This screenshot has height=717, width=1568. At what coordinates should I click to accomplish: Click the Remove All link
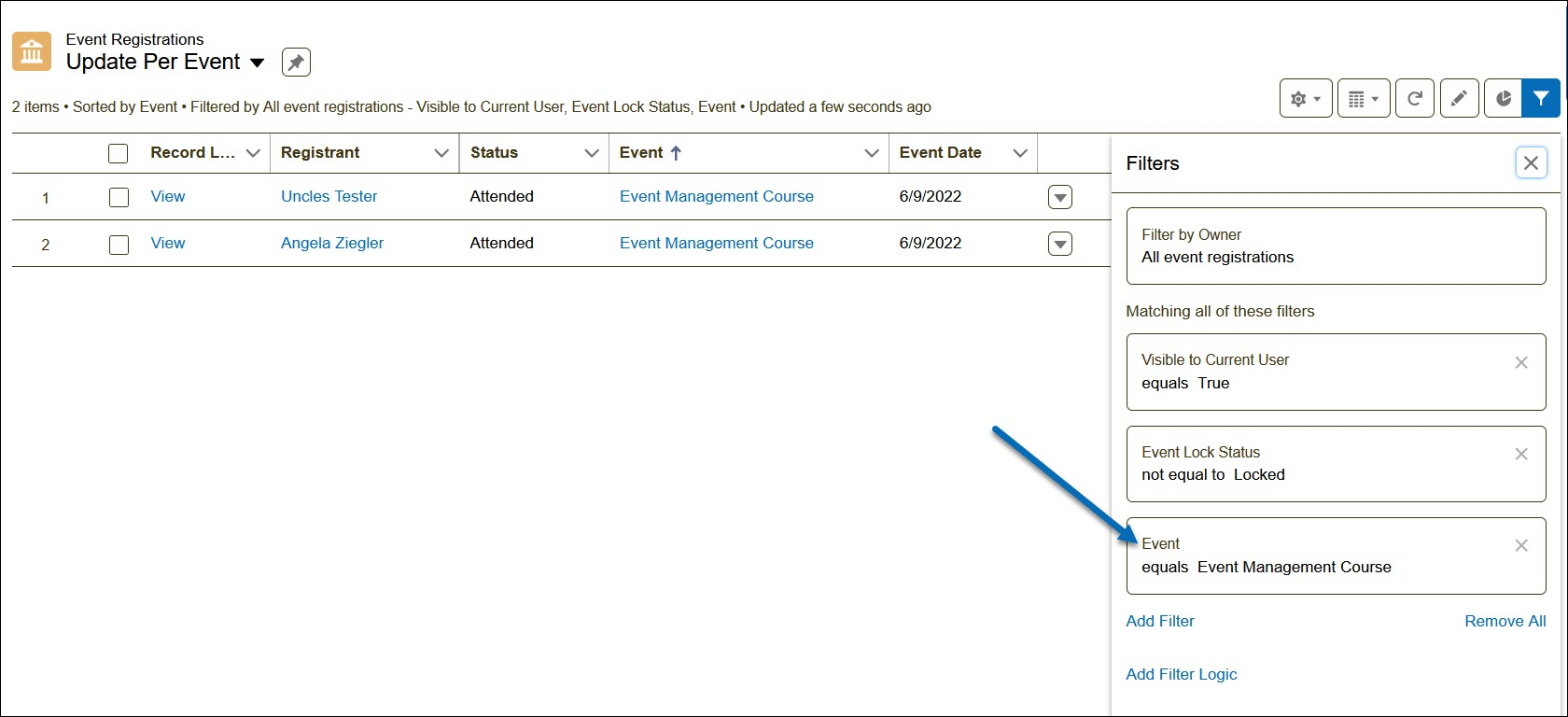pos(1505,621)
